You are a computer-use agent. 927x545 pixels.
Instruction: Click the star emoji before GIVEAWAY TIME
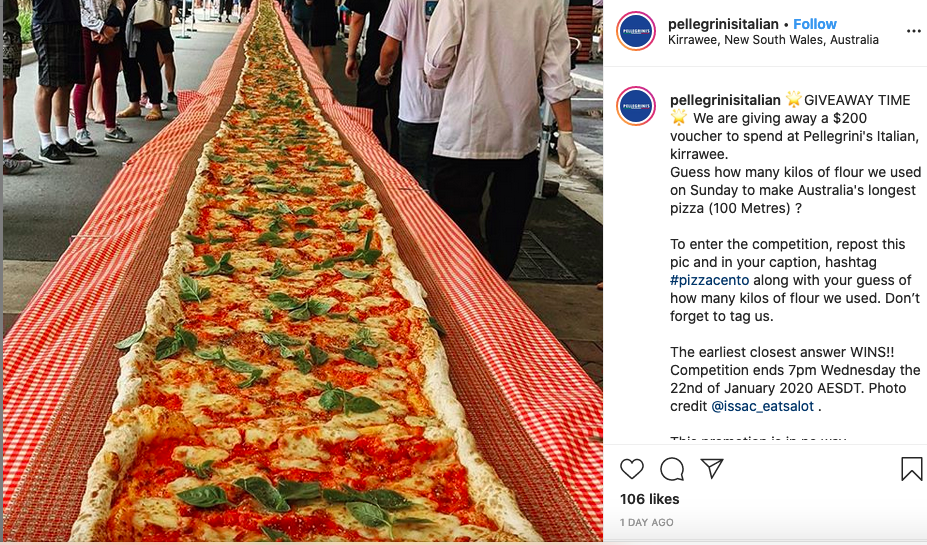tap(793, 99)
